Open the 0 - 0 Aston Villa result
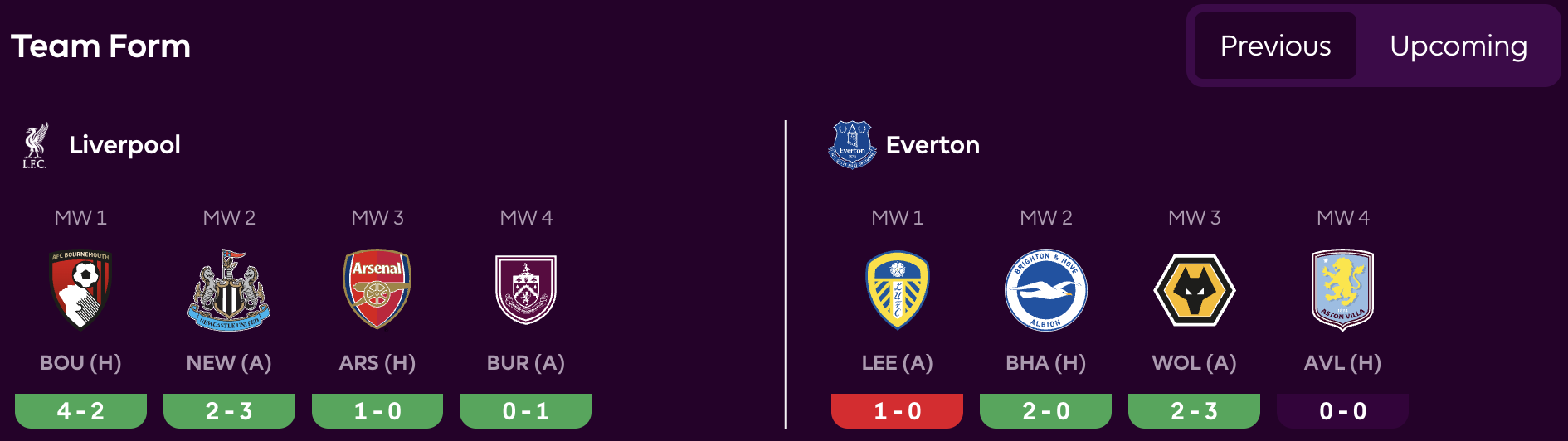The height and width of the screenshot is (441, 1568). pyautogui.click(x=1342, y=411)
